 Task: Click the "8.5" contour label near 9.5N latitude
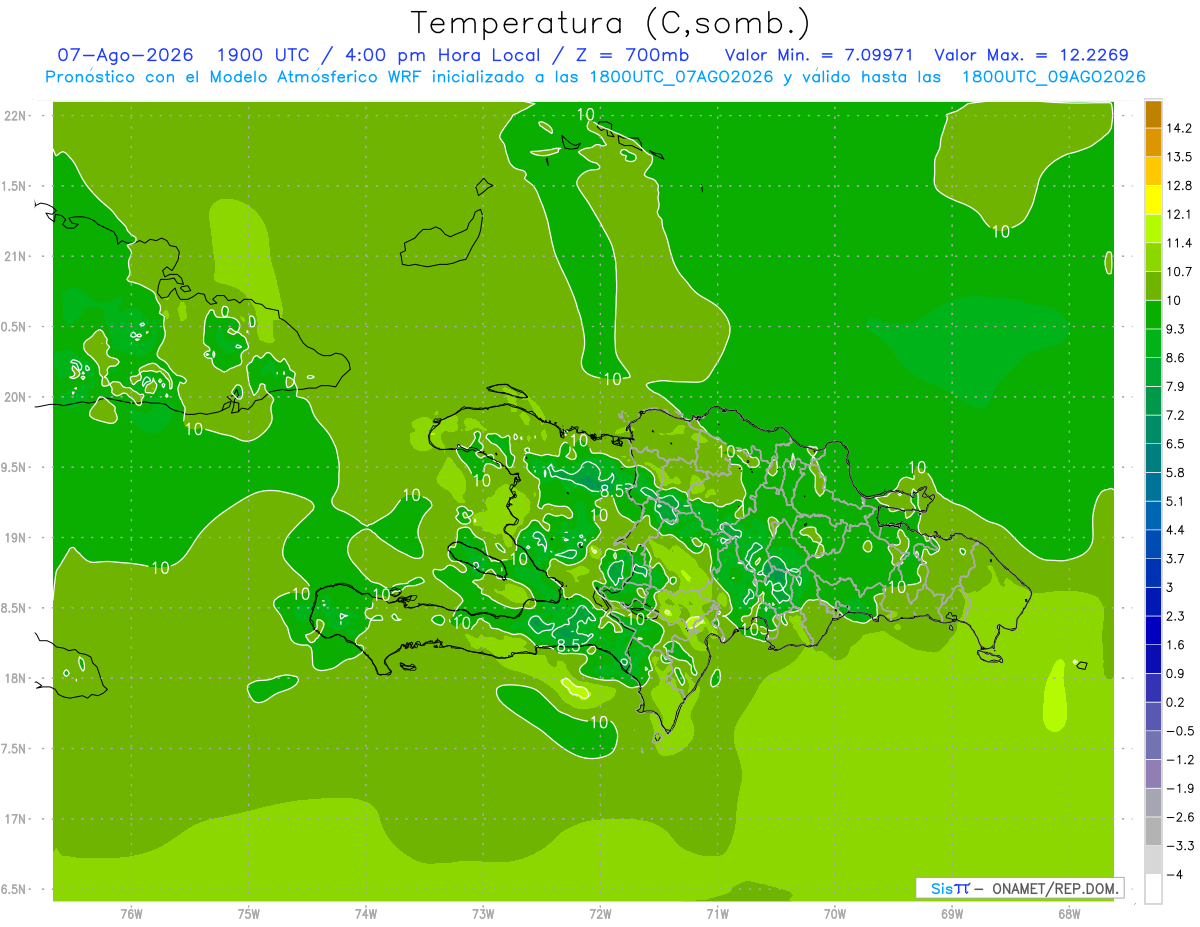(x=611, y=490)
